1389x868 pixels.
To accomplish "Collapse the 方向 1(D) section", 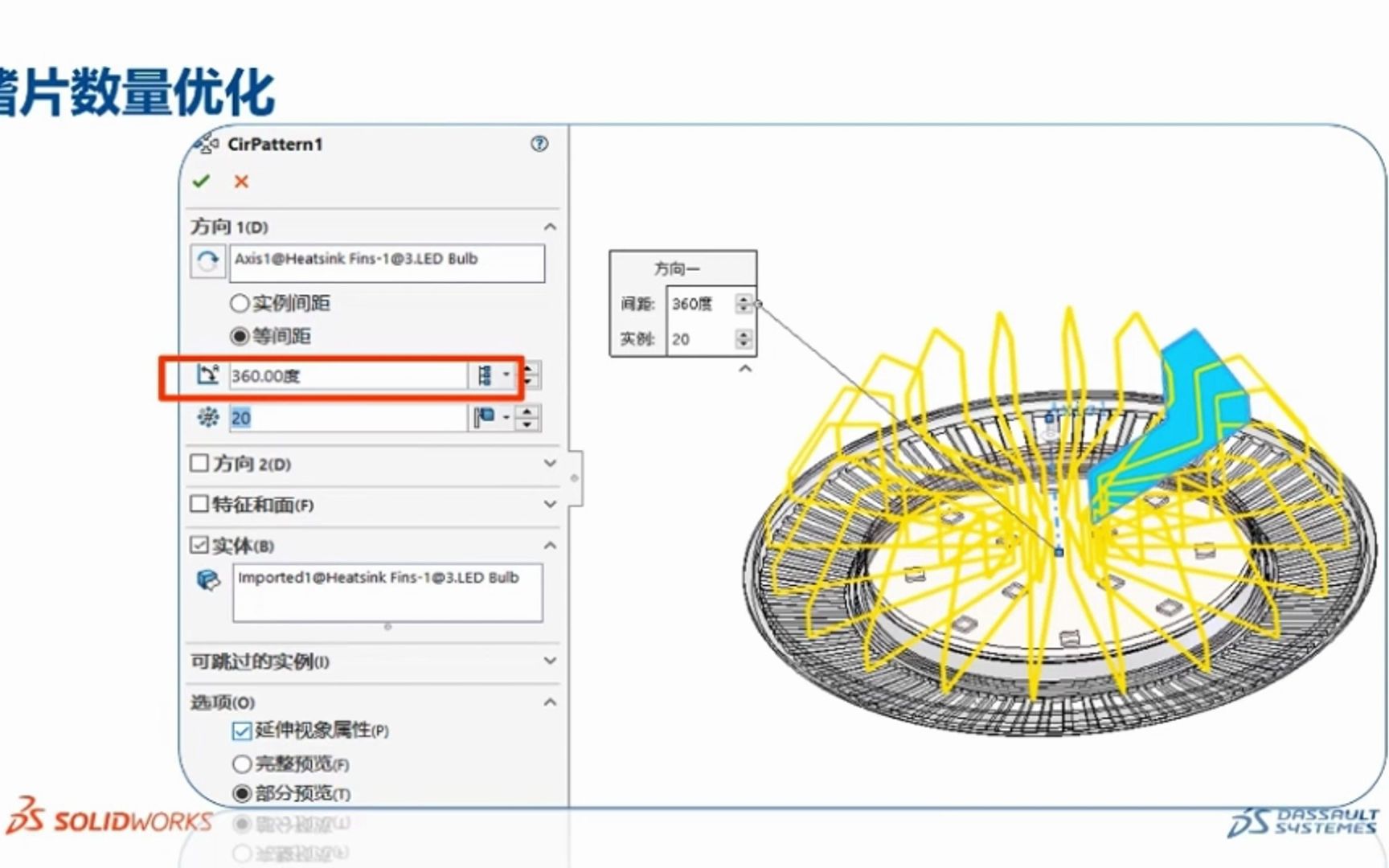I will (550, 227).
